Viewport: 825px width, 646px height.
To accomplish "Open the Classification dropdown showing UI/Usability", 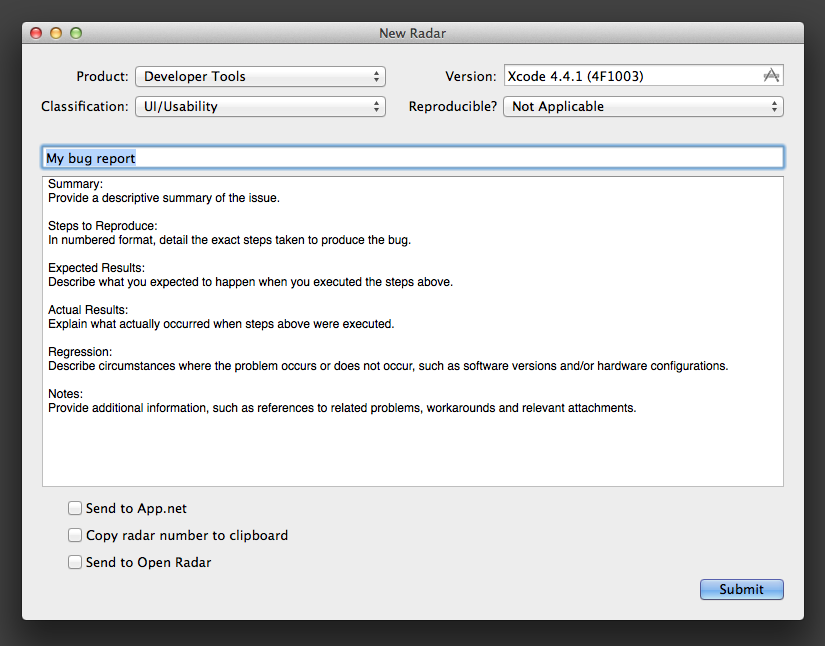I will pyautogui.click(x=260, y=106).
